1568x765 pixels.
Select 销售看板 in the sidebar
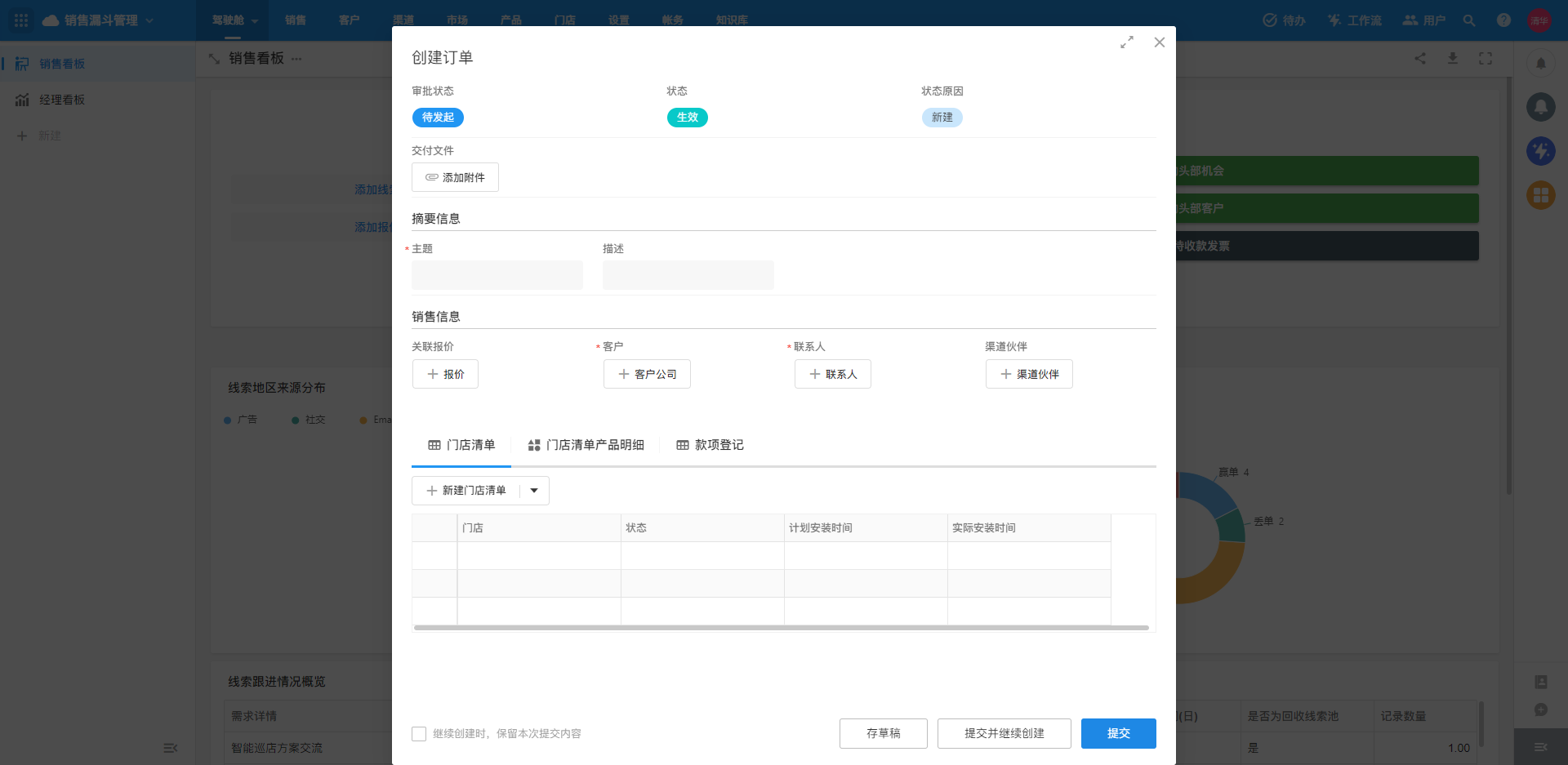click(98, 64)
